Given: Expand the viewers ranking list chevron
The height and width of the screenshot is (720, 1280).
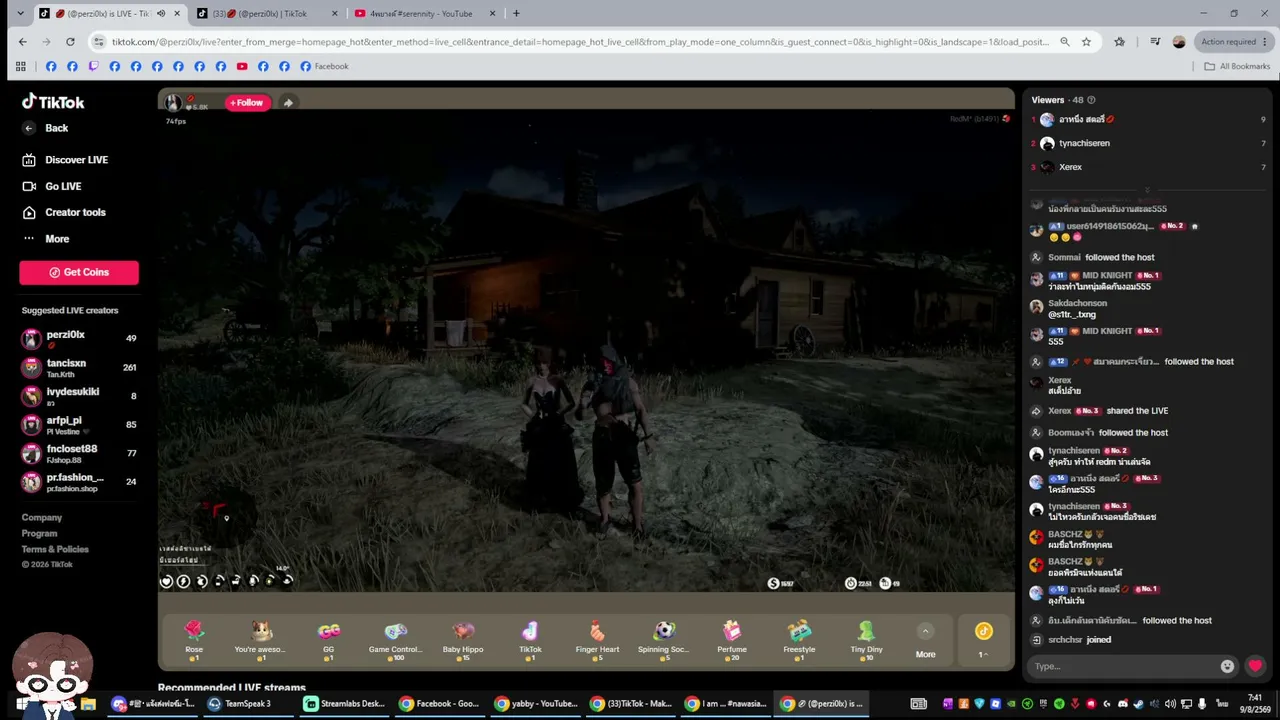Looking at the screenshot, I should 1147,190.
